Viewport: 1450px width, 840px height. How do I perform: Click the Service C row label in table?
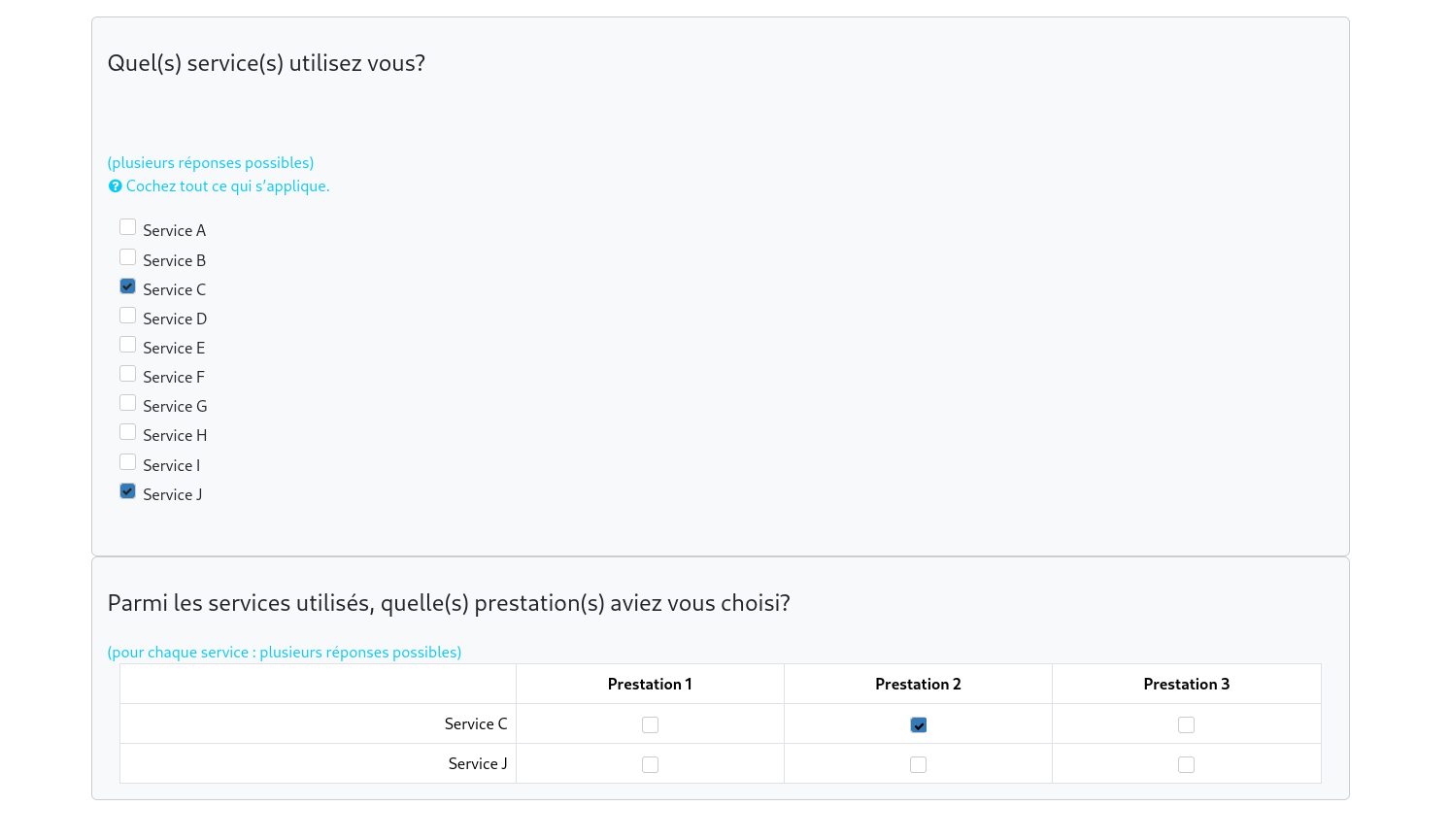point(476,724)
